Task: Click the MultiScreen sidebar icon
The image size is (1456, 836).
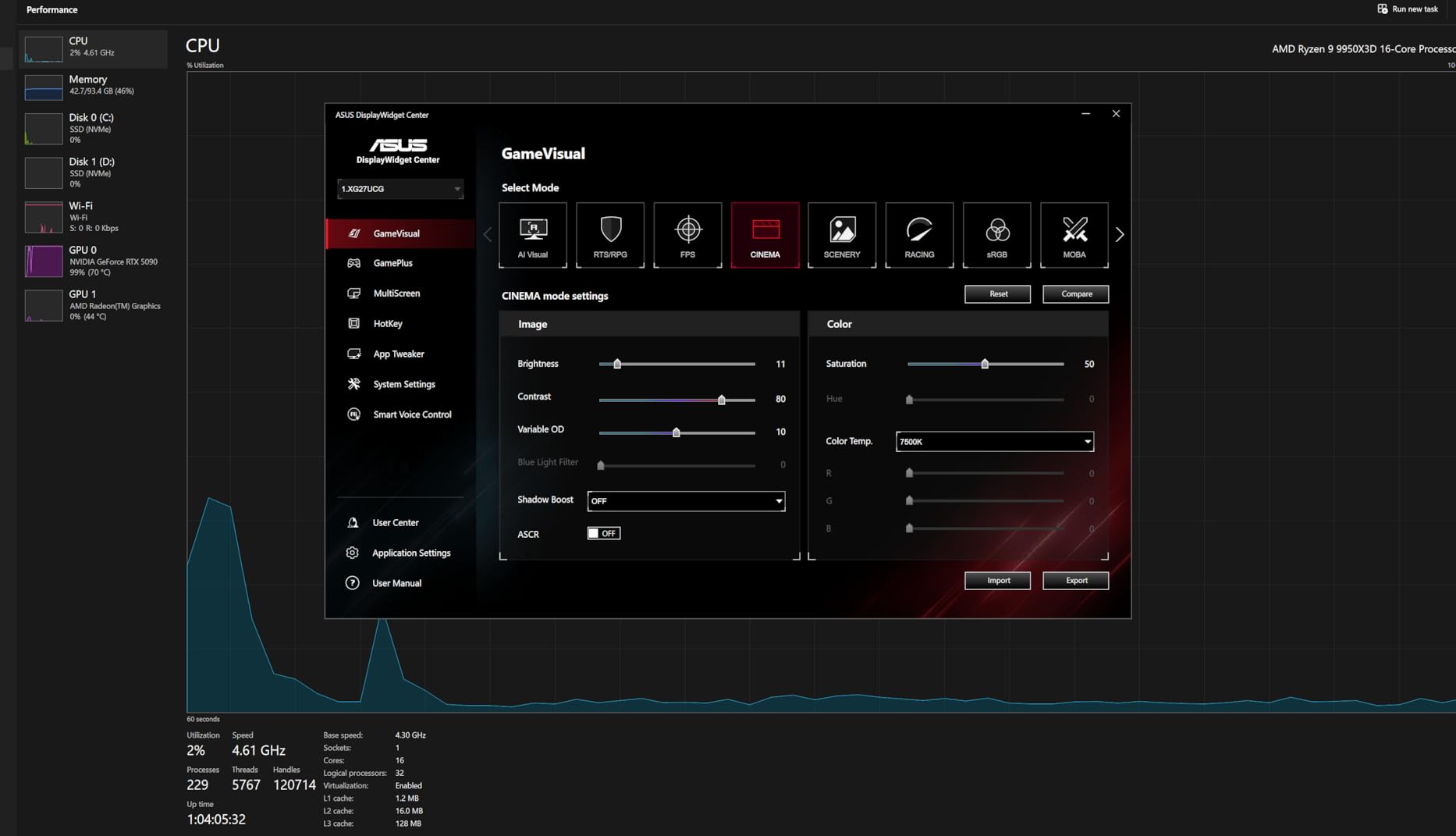Action: [354, 293]
